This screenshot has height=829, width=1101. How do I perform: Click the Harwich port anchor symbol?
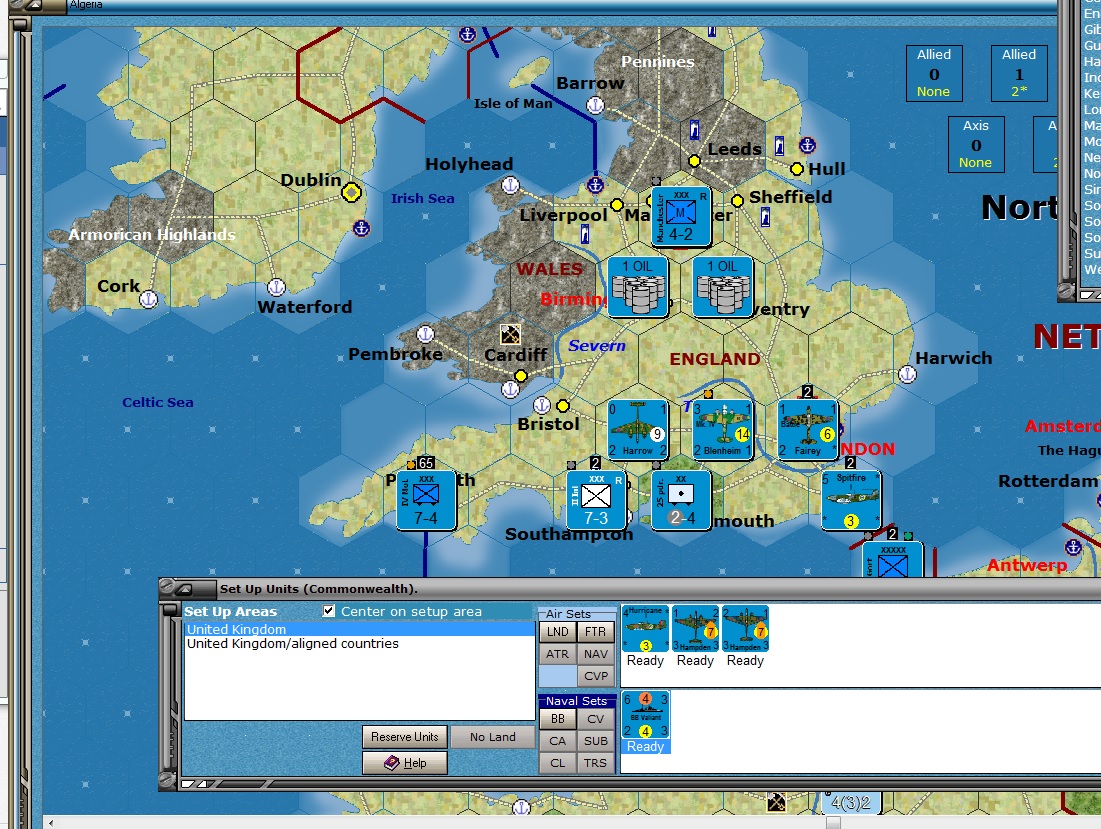pos(907,375)
